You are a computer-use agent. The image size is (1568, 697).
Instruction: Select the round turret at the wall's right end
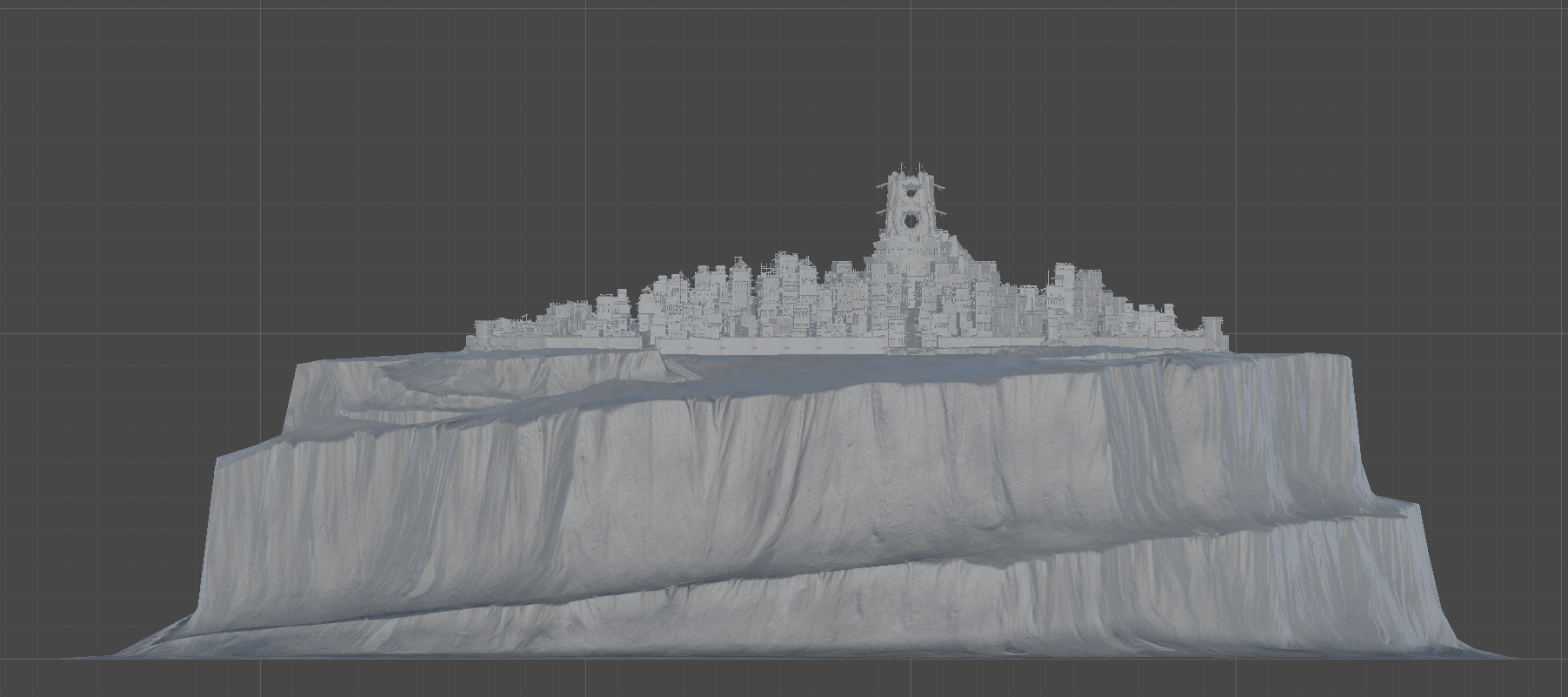(x=1211, y=331)
